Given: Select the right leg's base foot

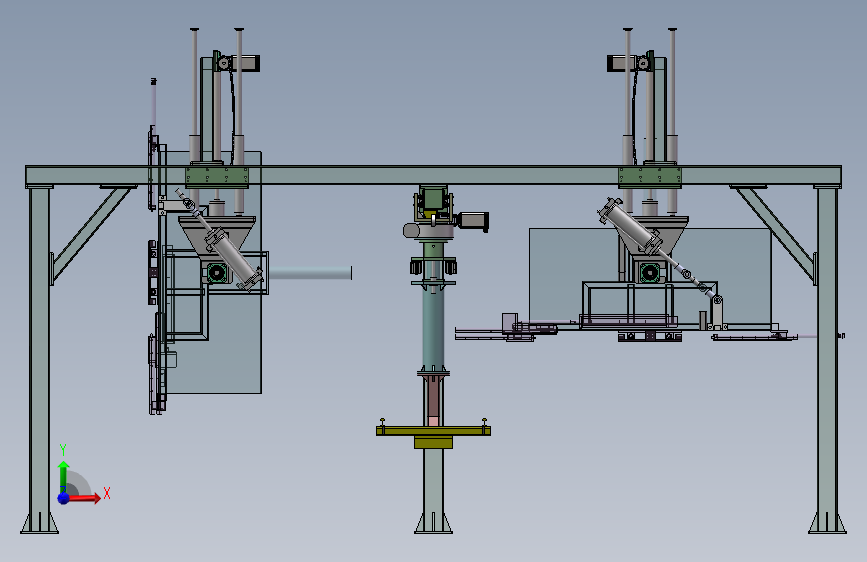Looking at the screenshot, I should (x=827, y=523).
